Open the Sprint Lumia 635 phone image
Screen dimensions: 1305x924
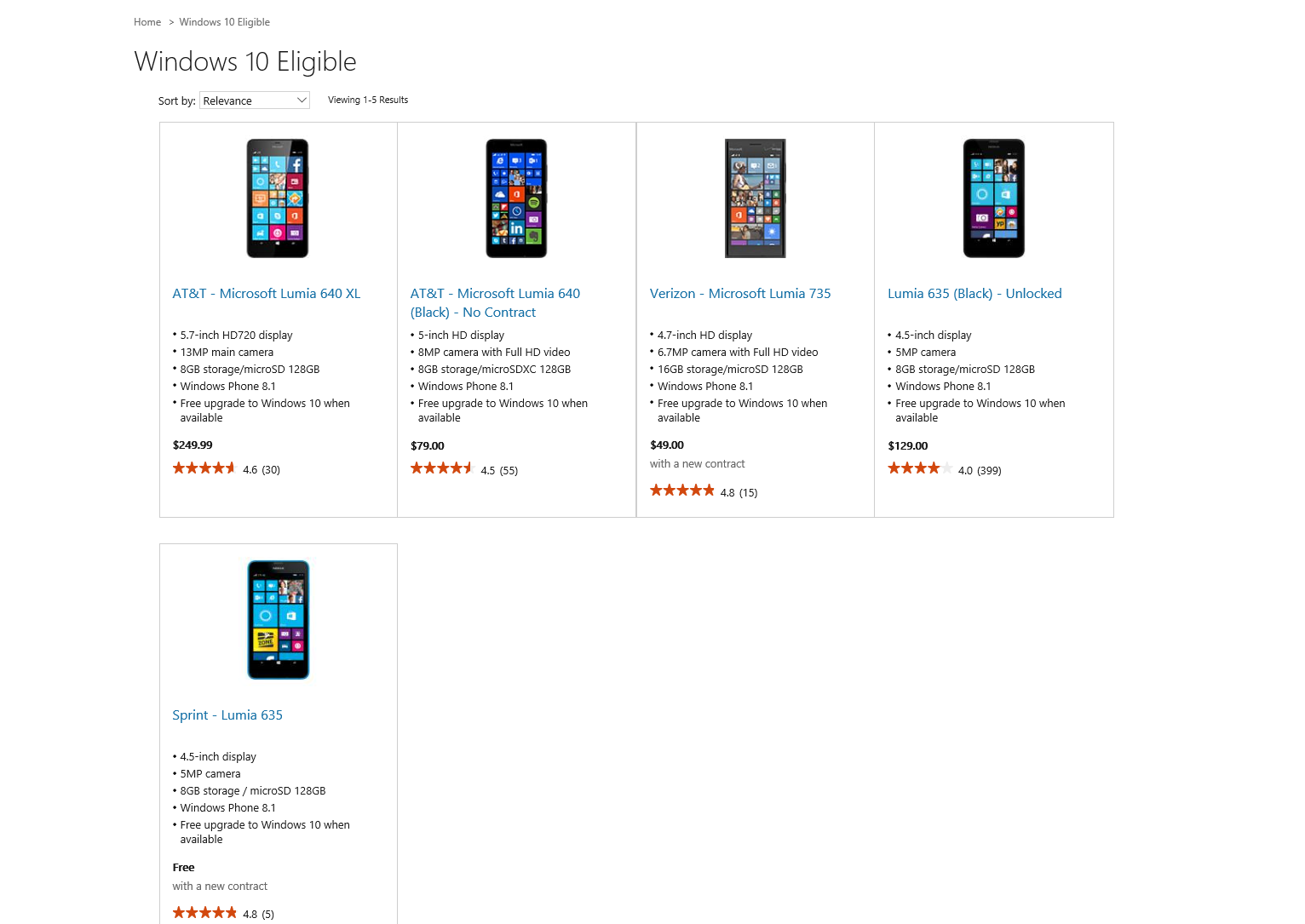(x=279, y=620)
